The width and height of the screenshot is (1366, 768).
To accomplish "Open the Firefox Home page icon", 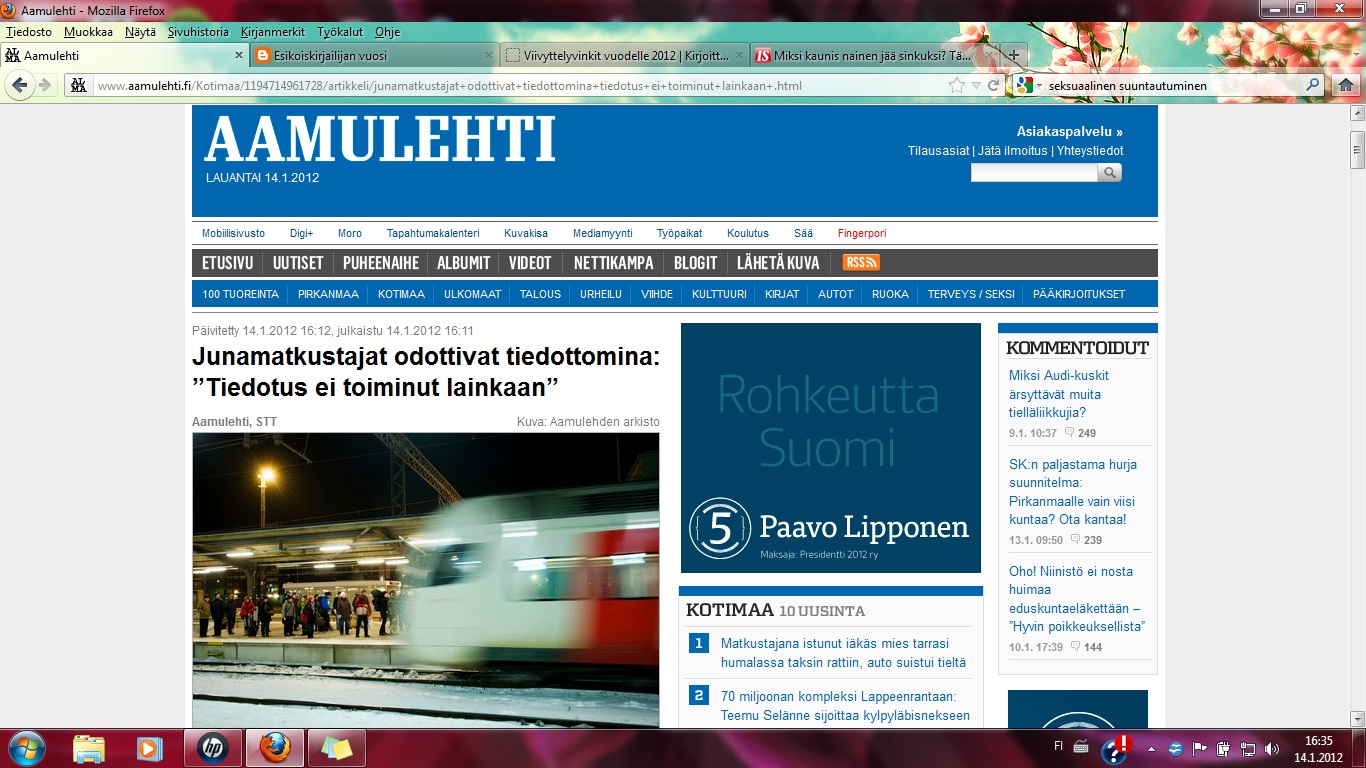I will [x=1345, y=86].
